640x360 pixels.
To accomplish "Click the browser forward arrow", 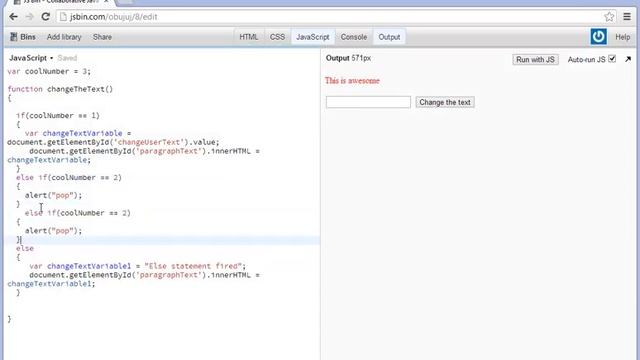I will [x=29, y=17].
